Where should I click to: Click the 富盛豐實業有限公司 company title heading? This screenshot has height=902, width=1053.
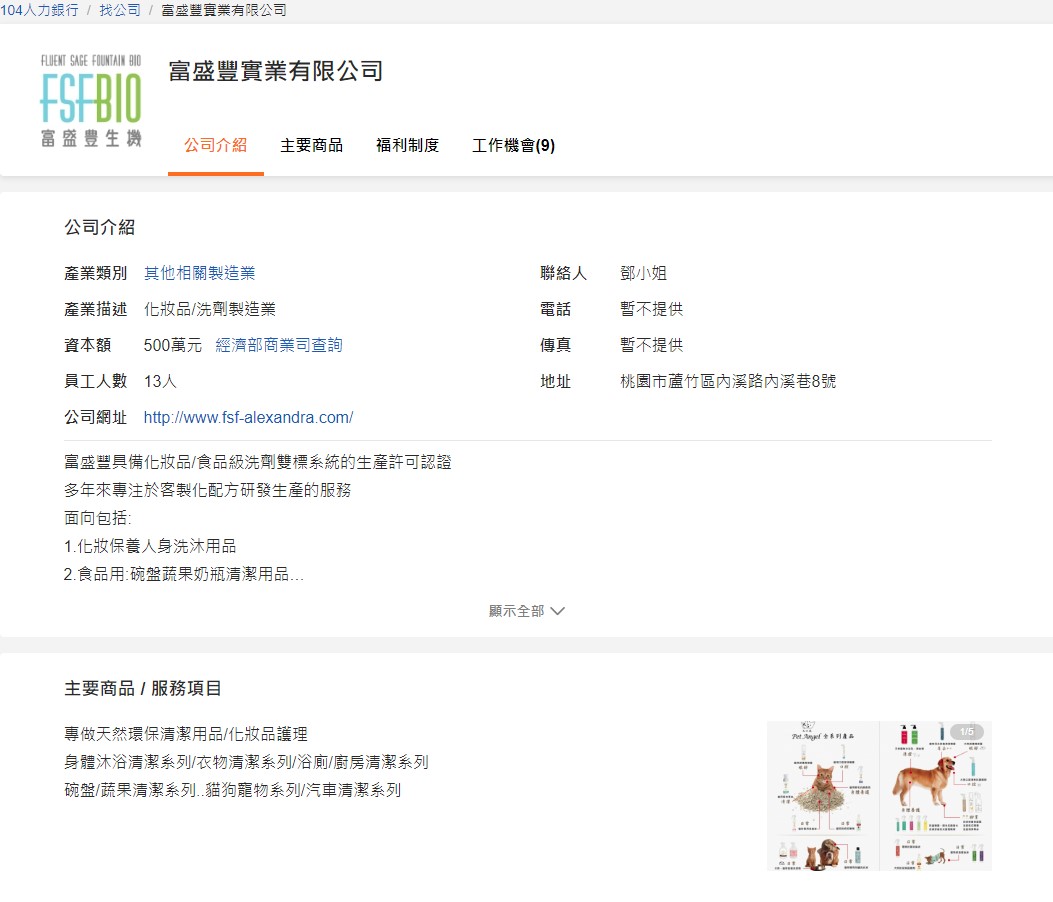[276, 71]
